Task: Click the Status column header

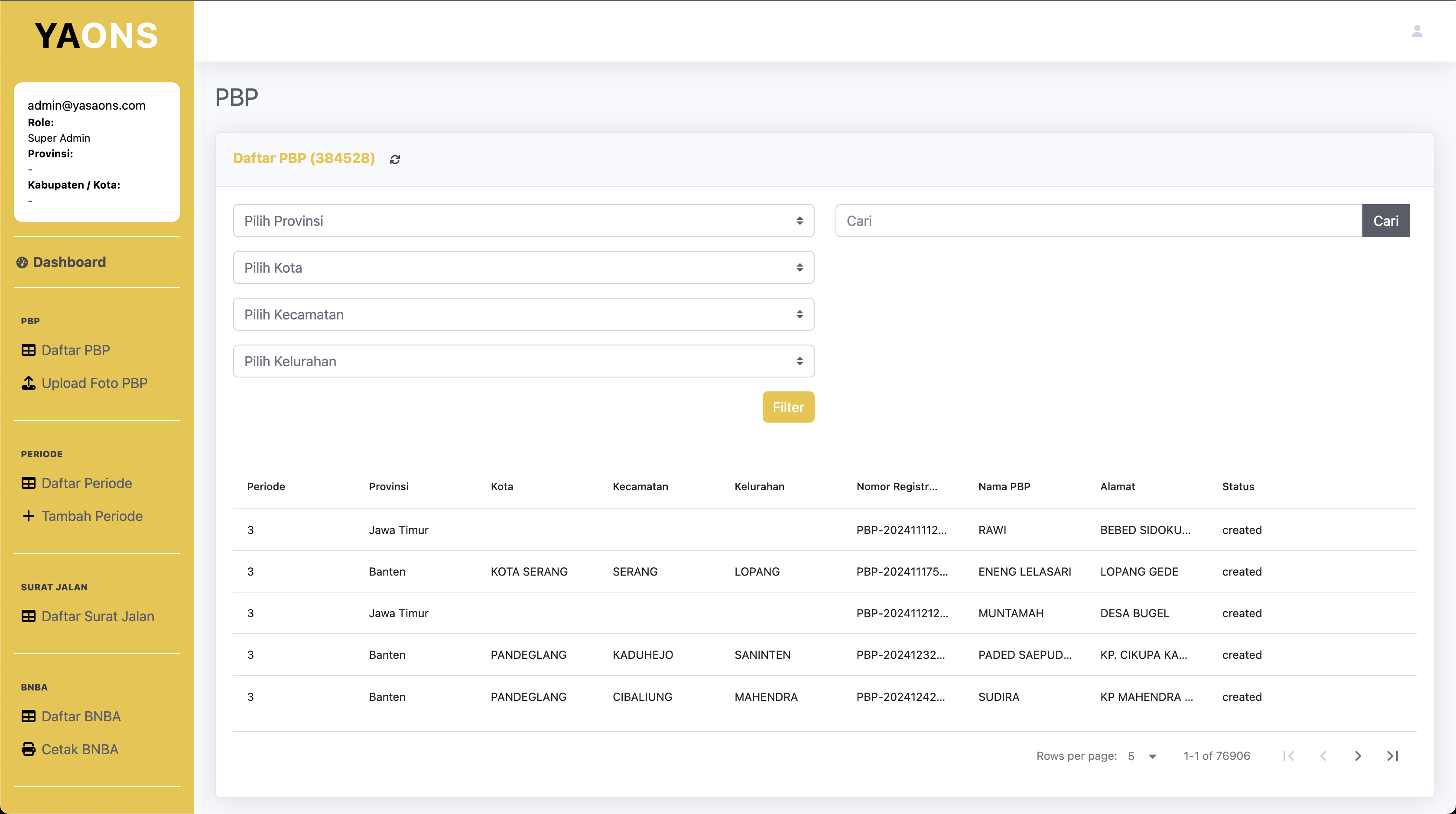Action: (x=1238, y=486)
